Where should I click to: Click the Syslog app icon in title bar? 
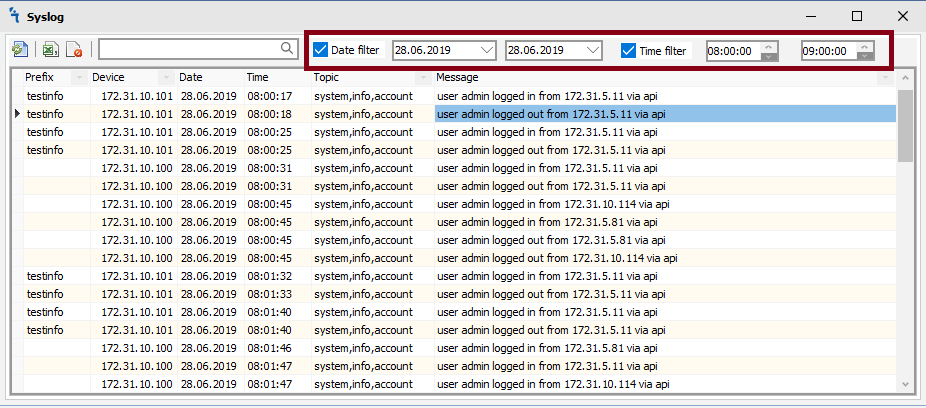[14, 16]
